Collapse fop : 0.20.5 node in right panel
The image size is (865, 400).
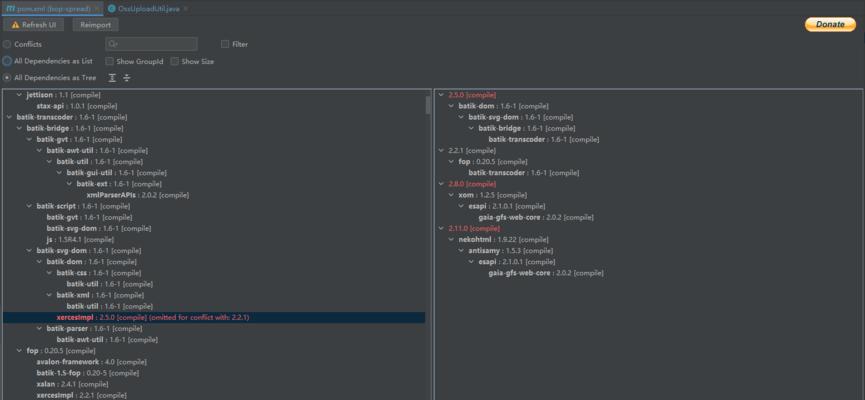(451, 162)
